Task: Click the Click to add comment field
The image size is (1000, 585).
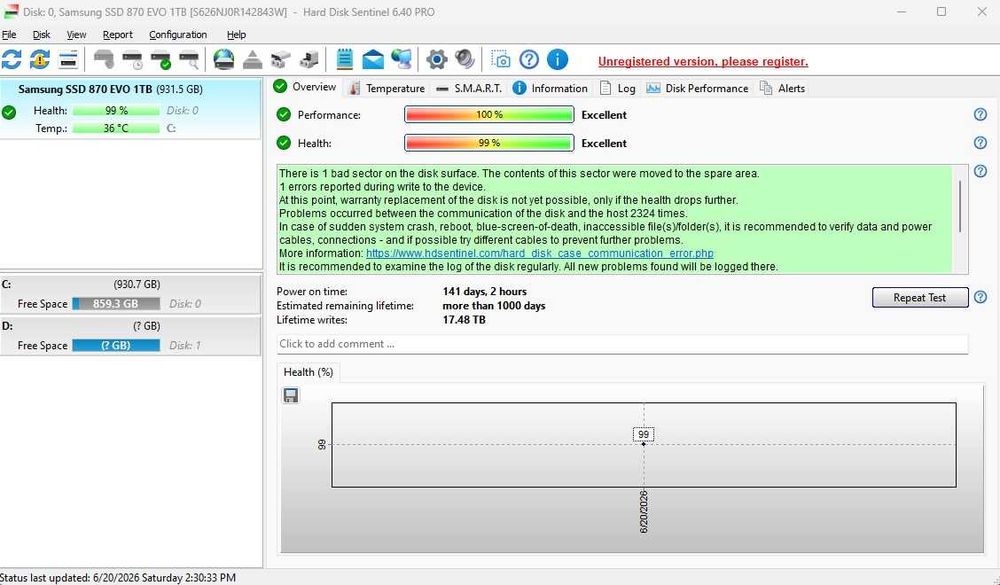Action: [622, 344]
